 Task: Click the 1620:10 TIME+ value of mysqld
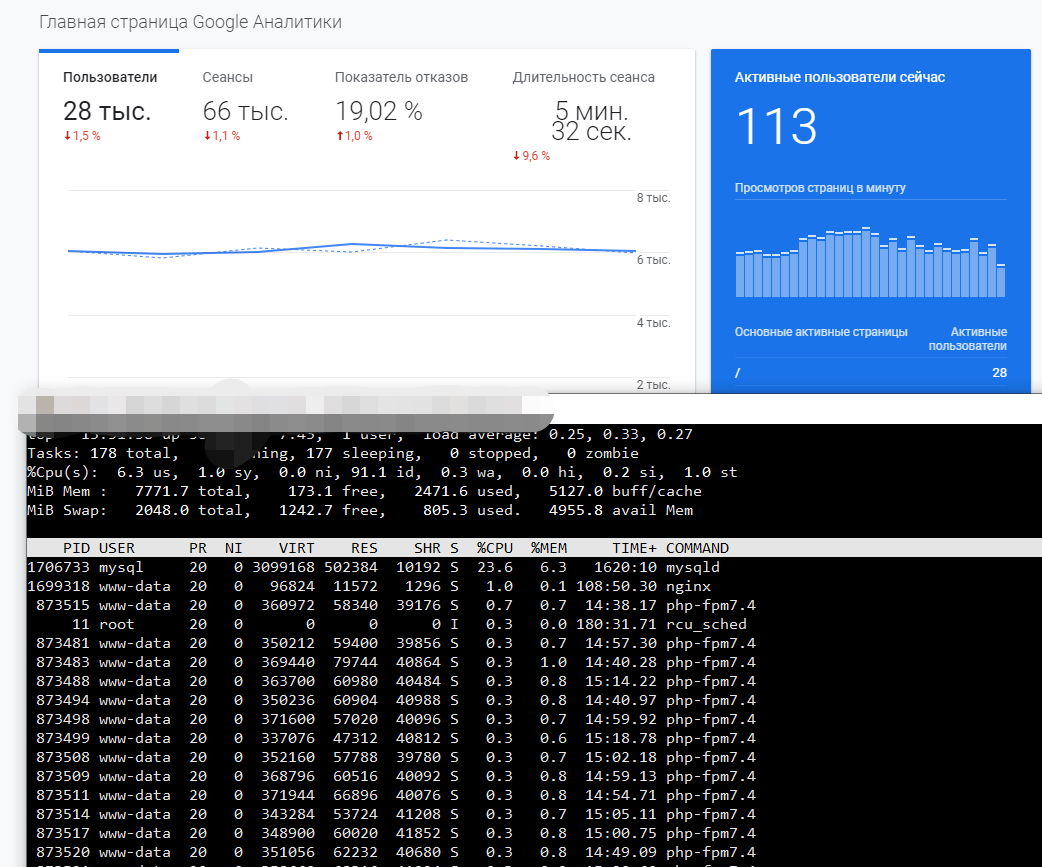[625, 567]
